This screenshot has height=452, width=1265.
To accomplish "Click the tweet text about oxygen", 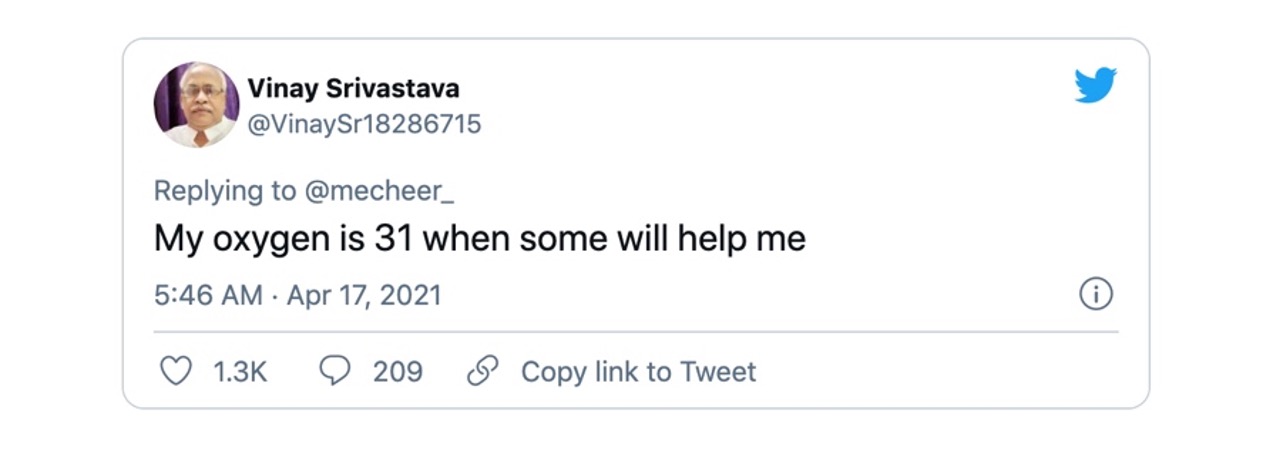I will point(480,240).
